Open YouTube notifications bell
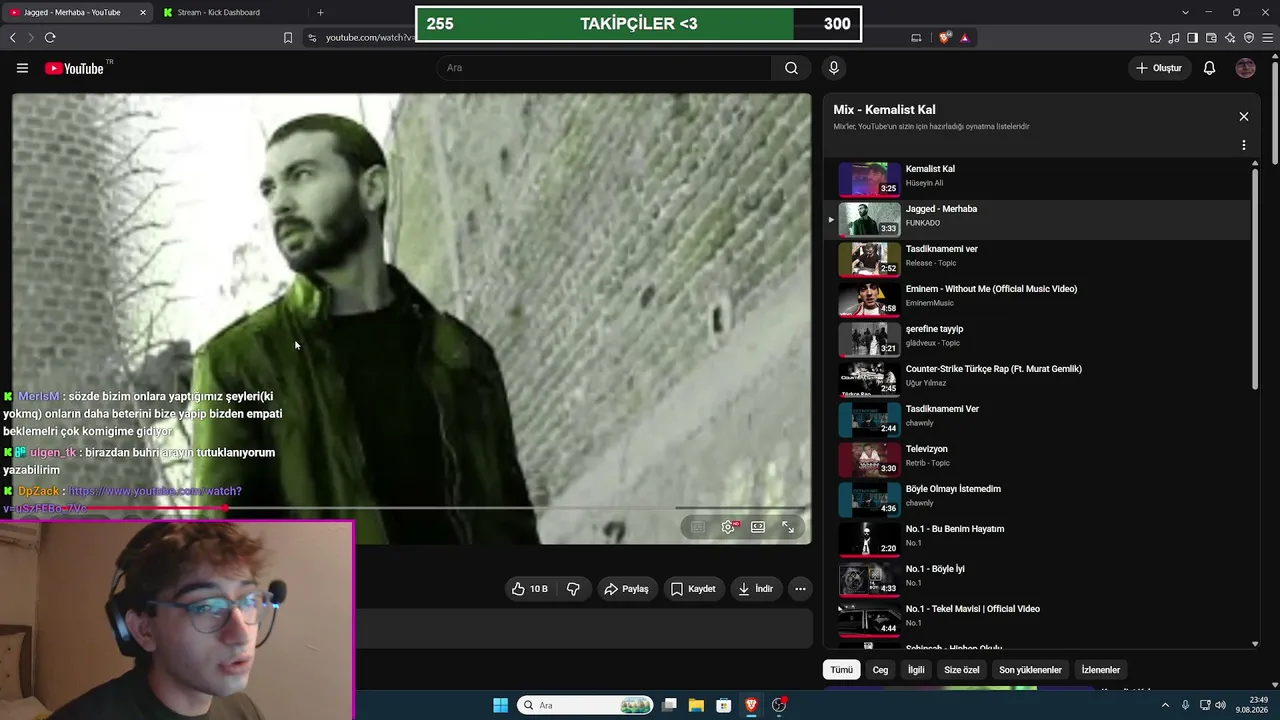Screen dimensions: 1280x720 1209,68
